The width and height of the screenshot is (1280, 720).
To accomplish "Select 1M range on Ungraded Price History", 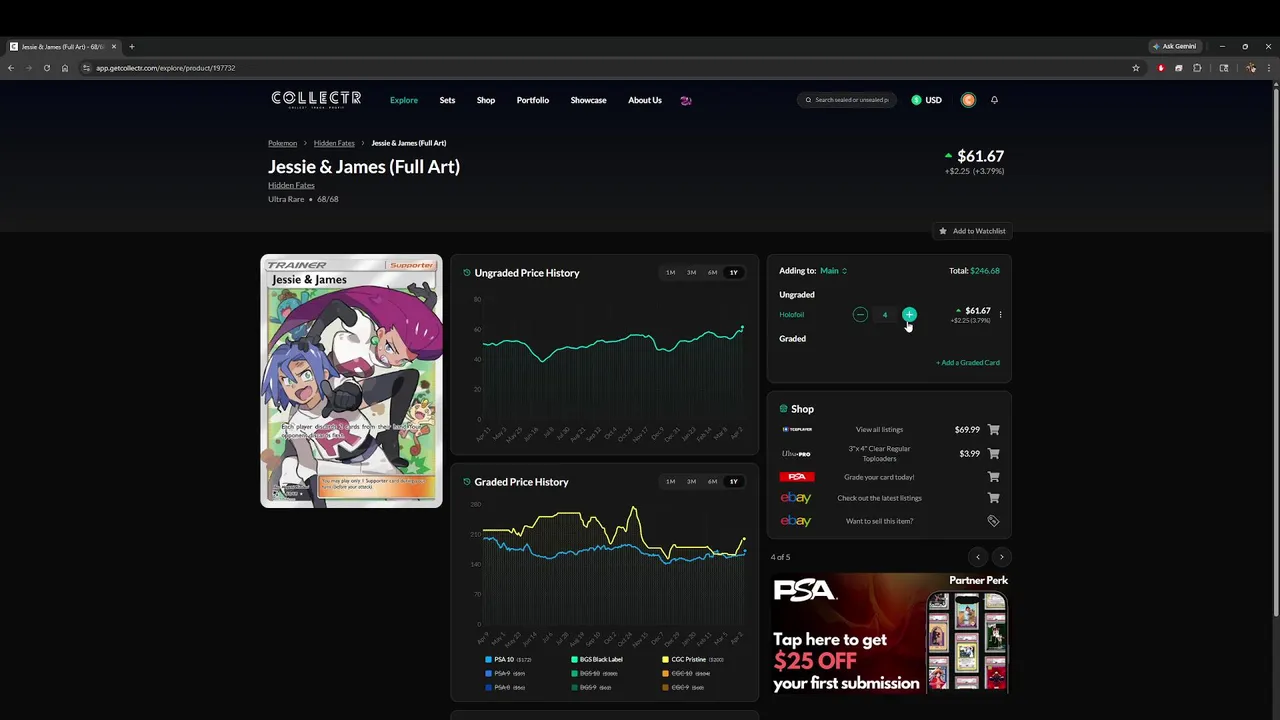I will 670,272.
